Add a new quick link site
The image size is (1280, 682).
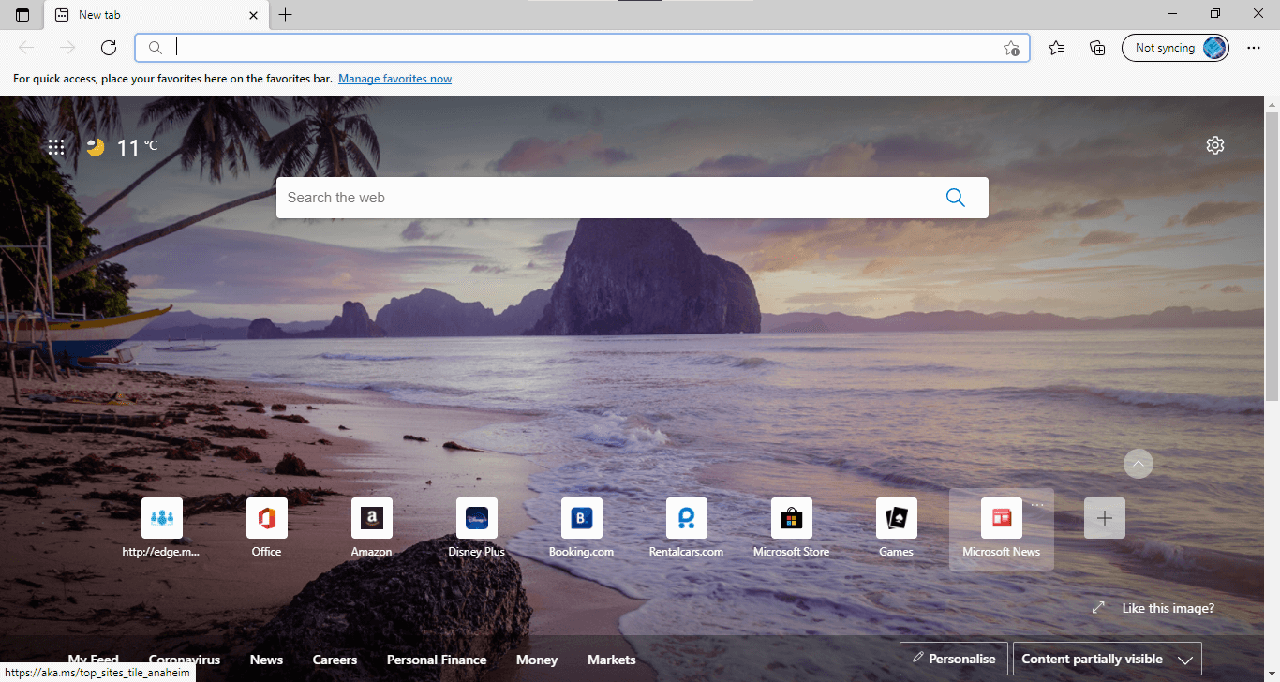(1104, 518)
